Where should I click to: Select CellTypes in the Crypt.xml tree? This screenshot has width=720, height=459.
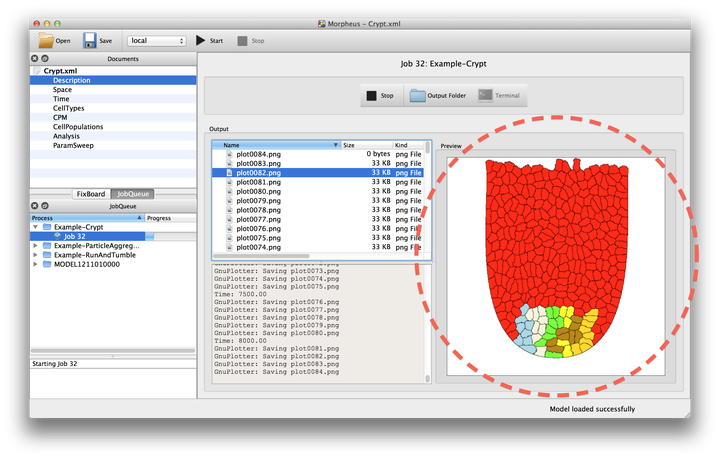[68, 108]
